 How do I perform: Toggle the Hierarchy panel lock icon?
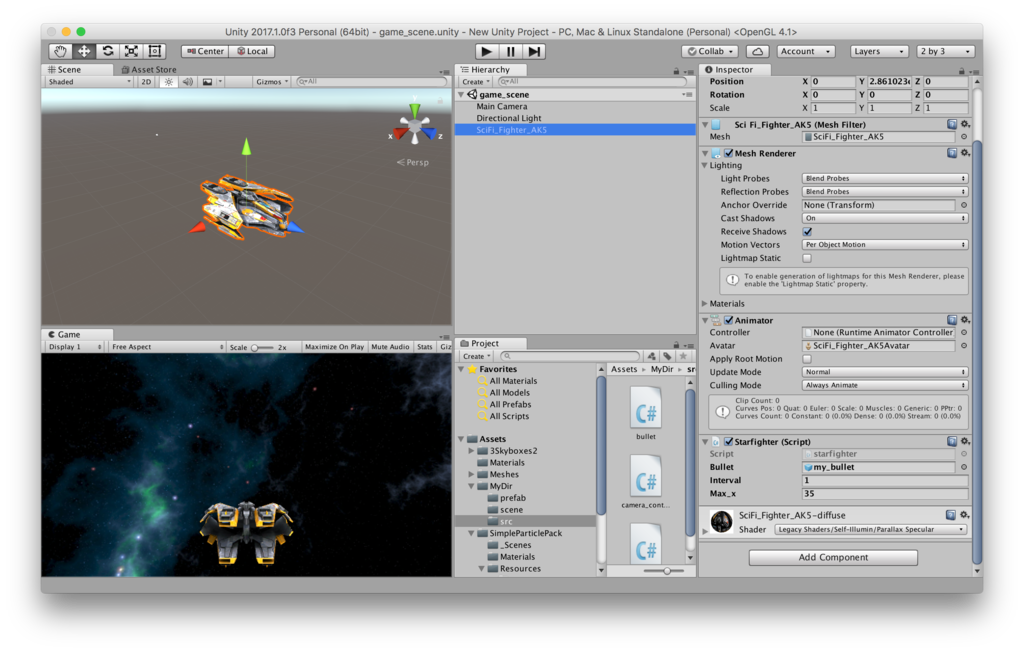click(x=676, y=71)
